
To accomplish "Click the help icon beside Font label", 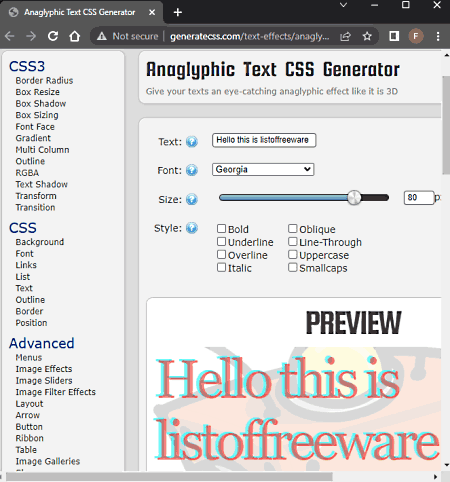I will click(x=192, y=170).
